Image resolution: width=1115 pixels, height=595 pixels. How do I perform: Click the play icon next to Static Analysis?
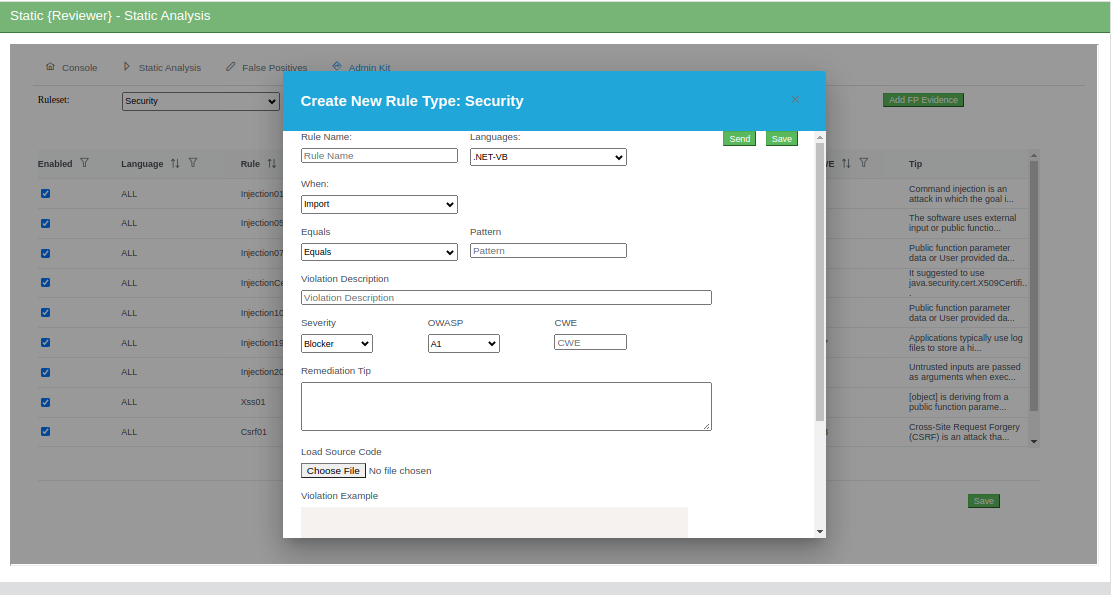click(126, 67)
